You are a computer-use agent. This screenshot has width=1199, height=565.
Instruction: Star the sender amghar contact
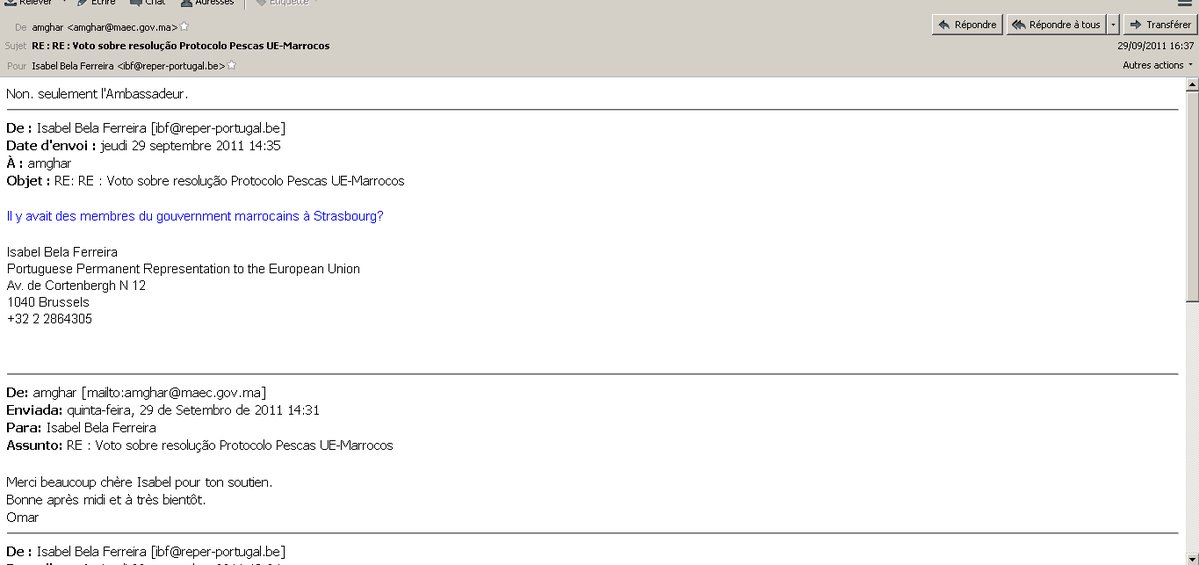(184, 26)
